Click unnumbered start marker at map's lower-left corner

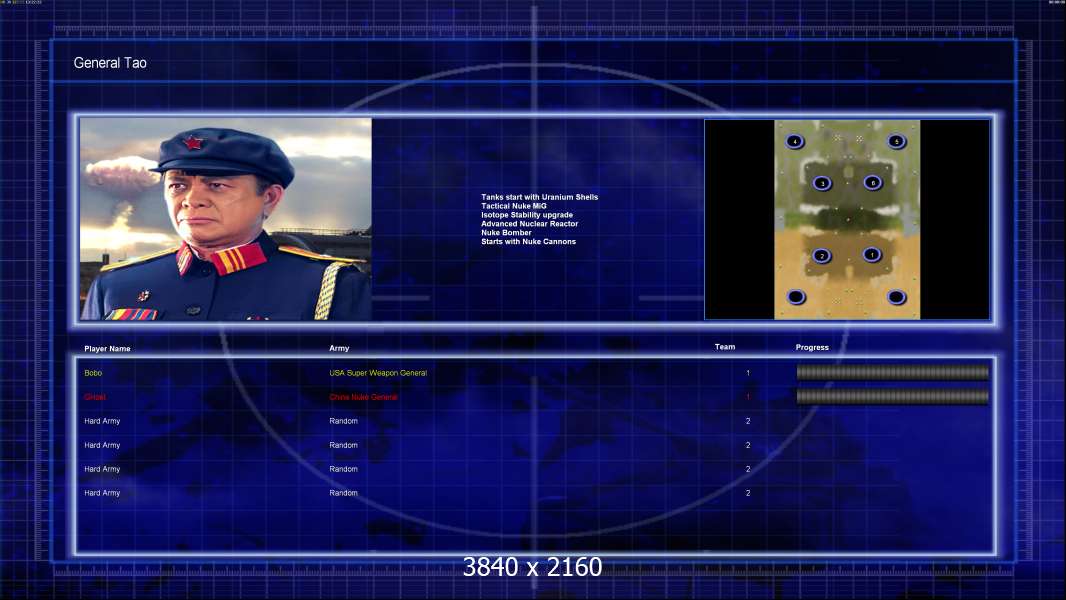click(796, 297)
